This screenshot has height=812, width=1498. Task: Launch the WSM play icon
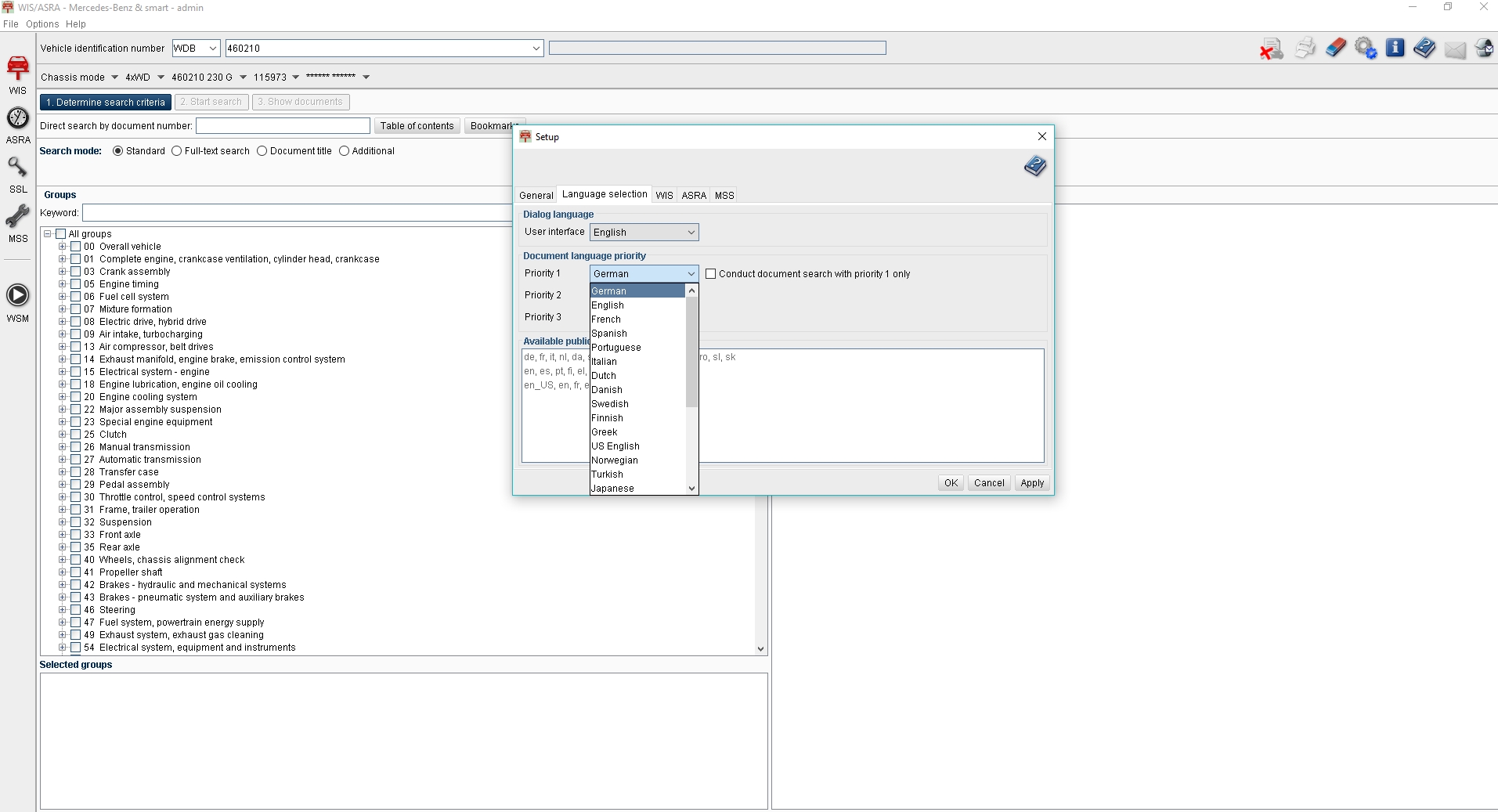click(18, 296)
